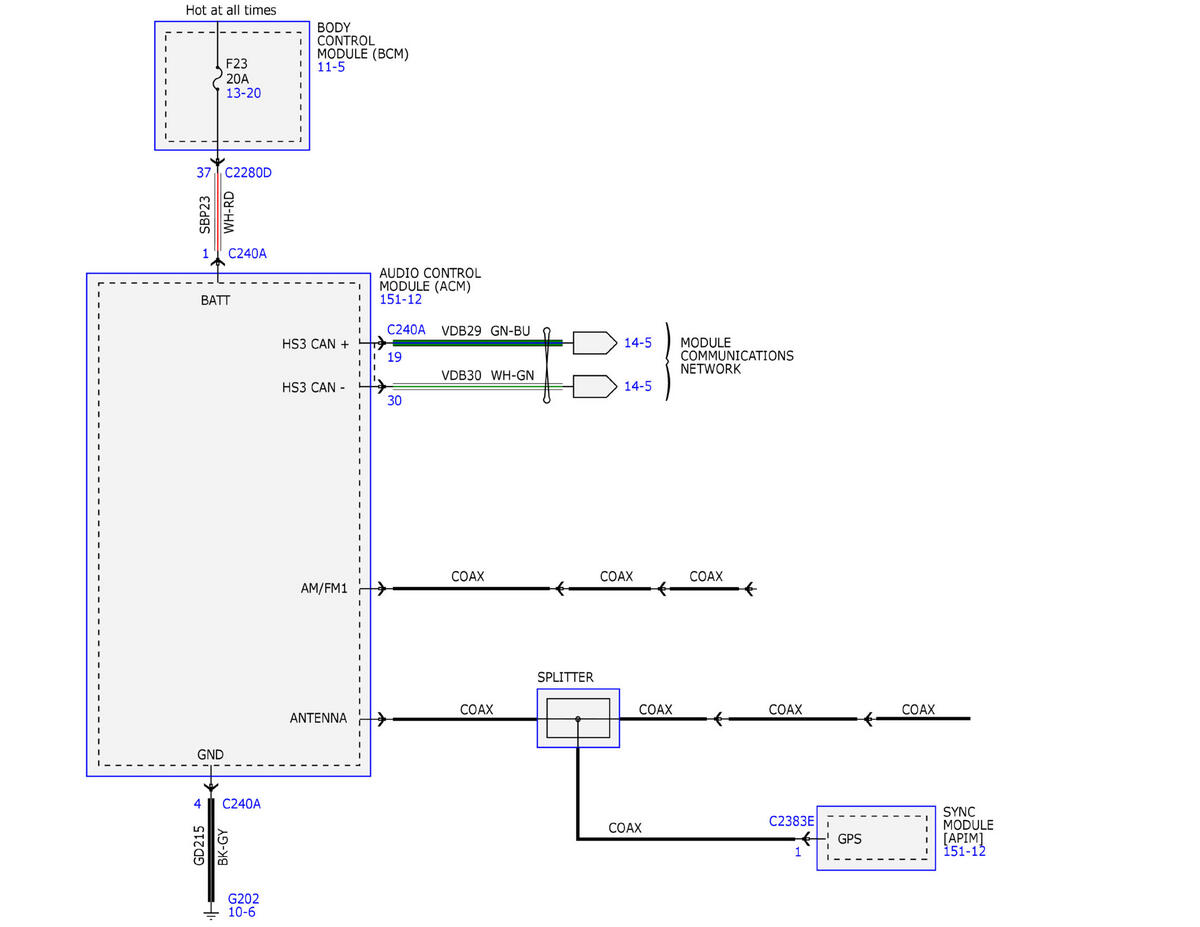Screen dimensions: 1200x927
Task: Open the 151-12 SYNC module link
Action: point(964,851)
